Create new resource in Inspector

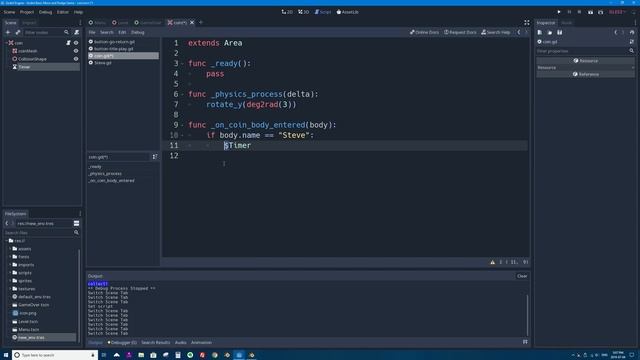[x=540, y=32]
